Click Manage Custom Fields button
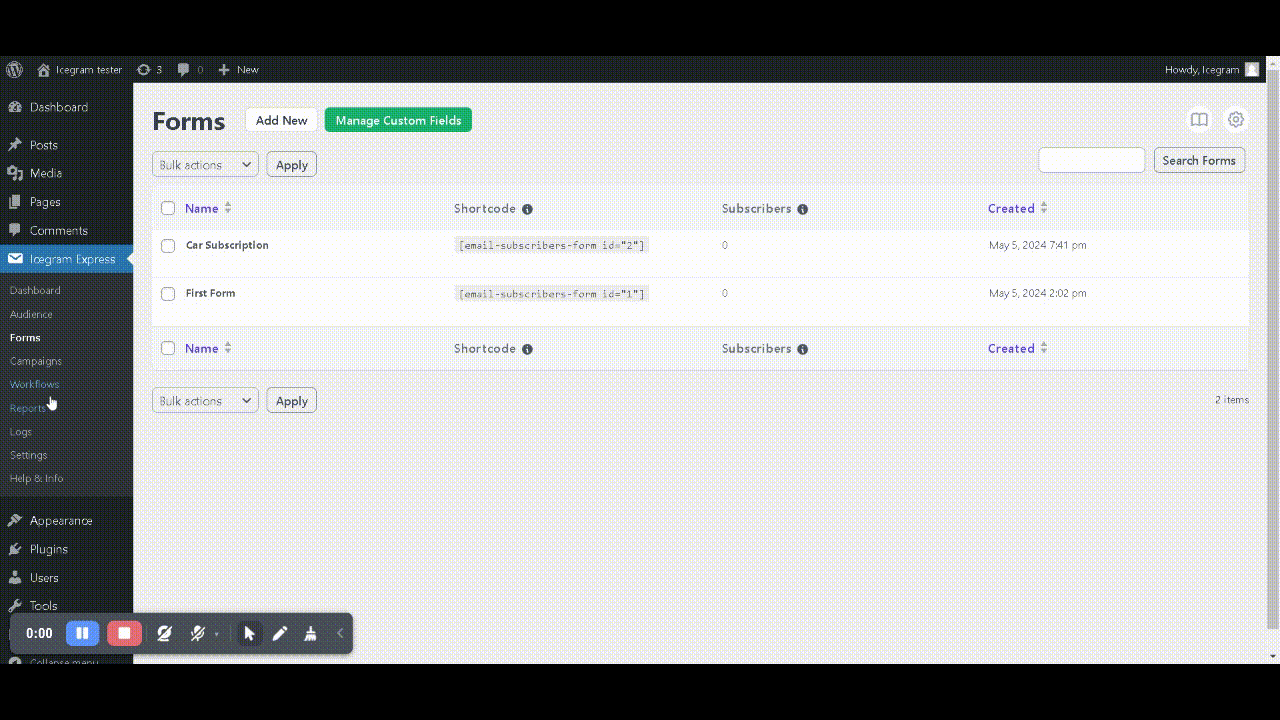This screenshot has height=720, width=1280. (x=398, y=120)
